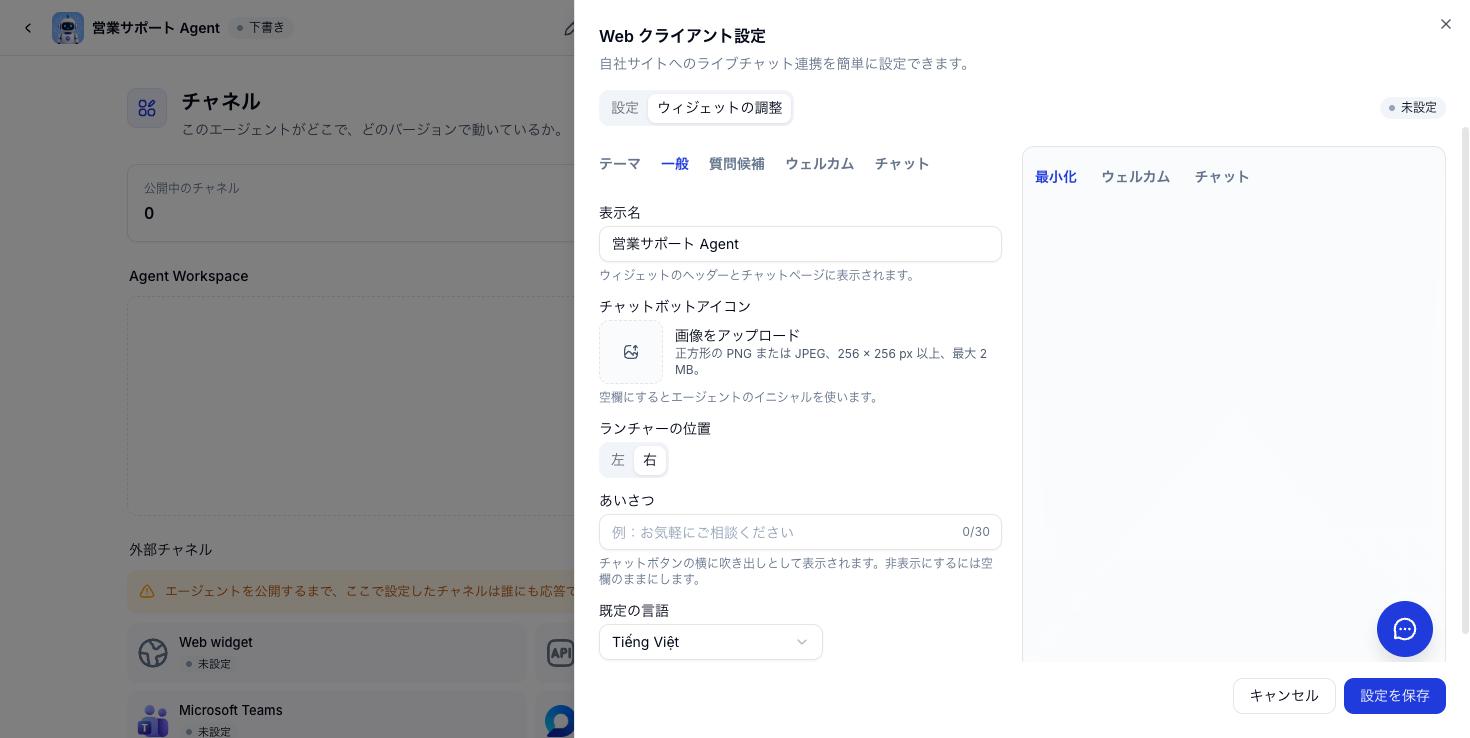Show the チャット preview tab
1470x738 pixels.
[1222, 177]
